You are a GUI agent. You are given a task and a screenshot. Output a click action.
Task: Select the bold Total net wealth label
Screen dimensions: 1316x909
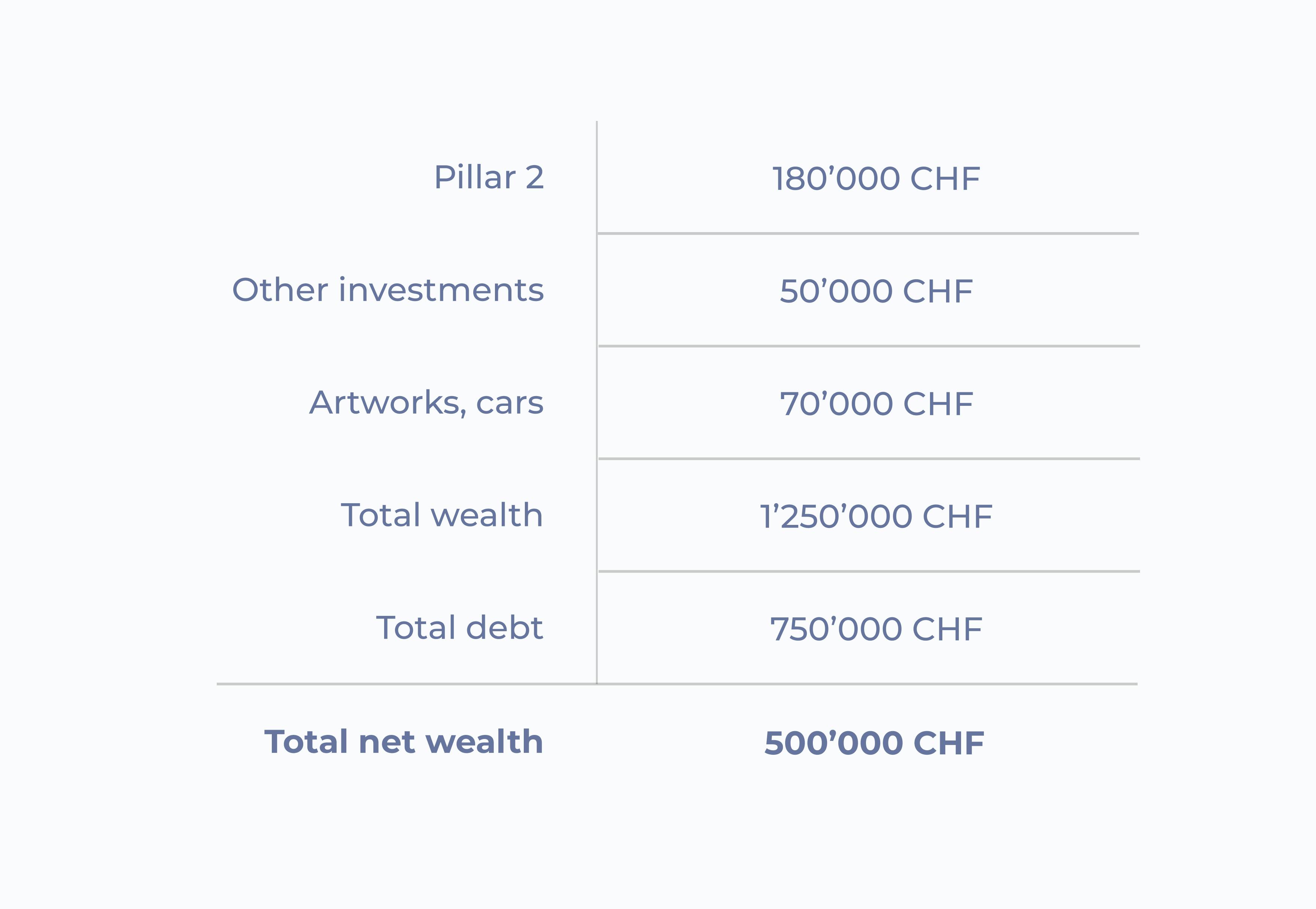(403, 742)
